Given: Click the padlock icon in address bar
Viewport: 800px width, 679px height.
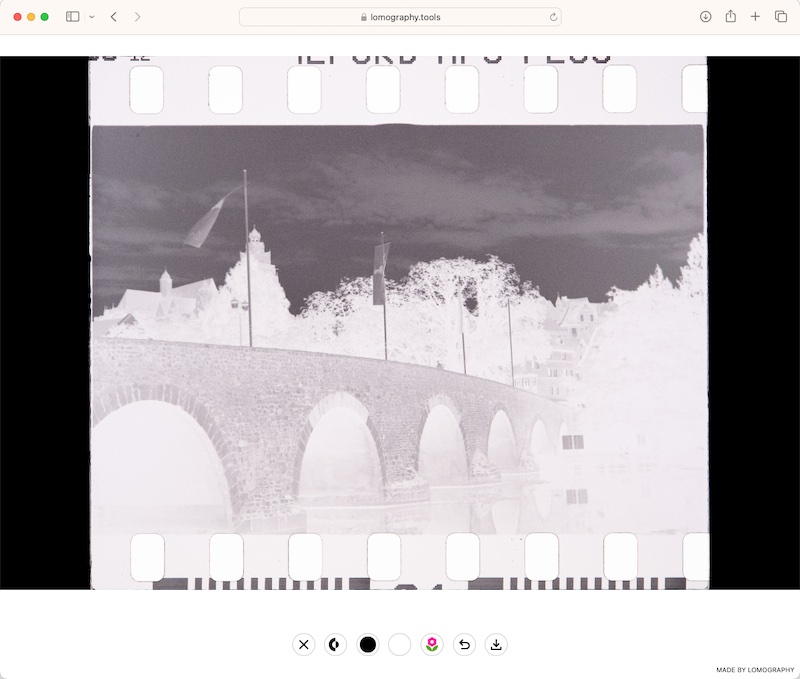Looking at the screenshot, I should tap(364, 17).
